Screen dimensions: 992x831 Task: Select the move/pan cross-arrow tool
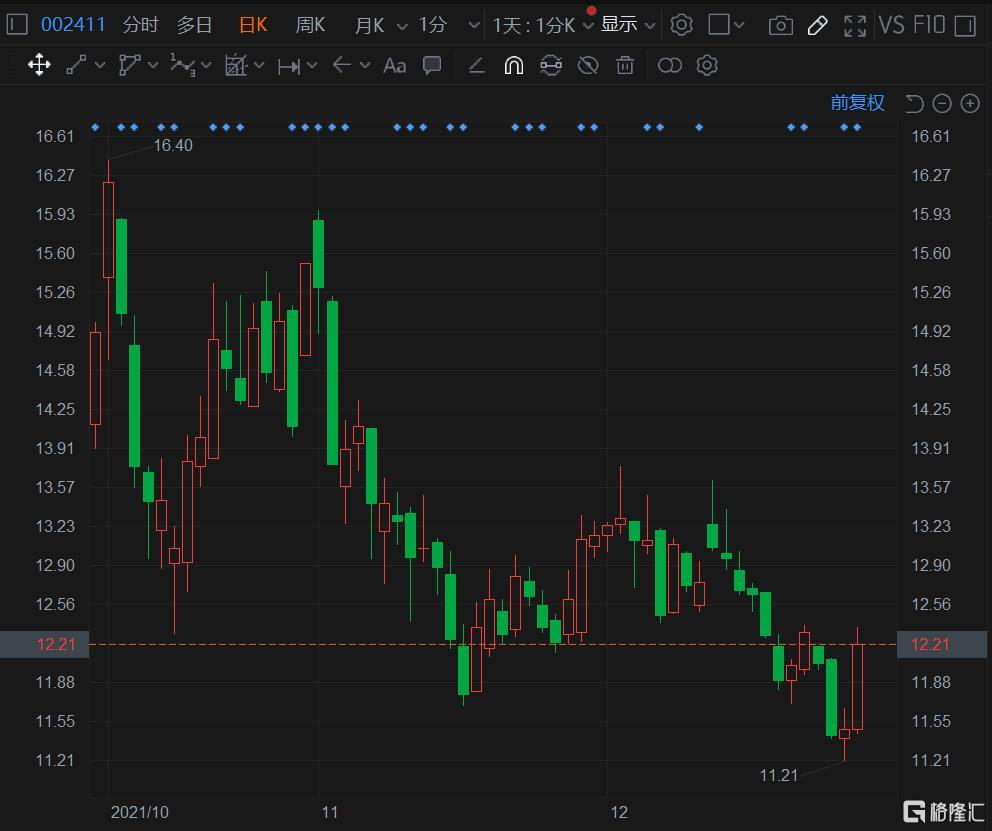click(x=39, y=65)
